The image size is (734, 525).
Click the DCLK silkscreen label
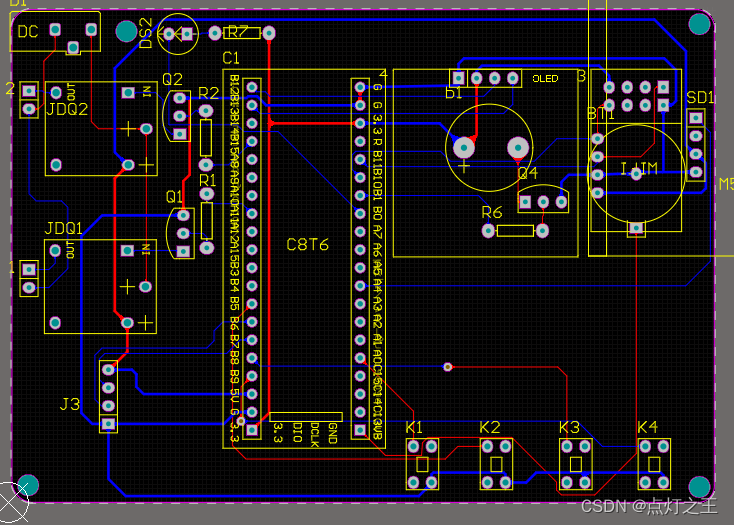pyautogui.click(x=315, y=435)
